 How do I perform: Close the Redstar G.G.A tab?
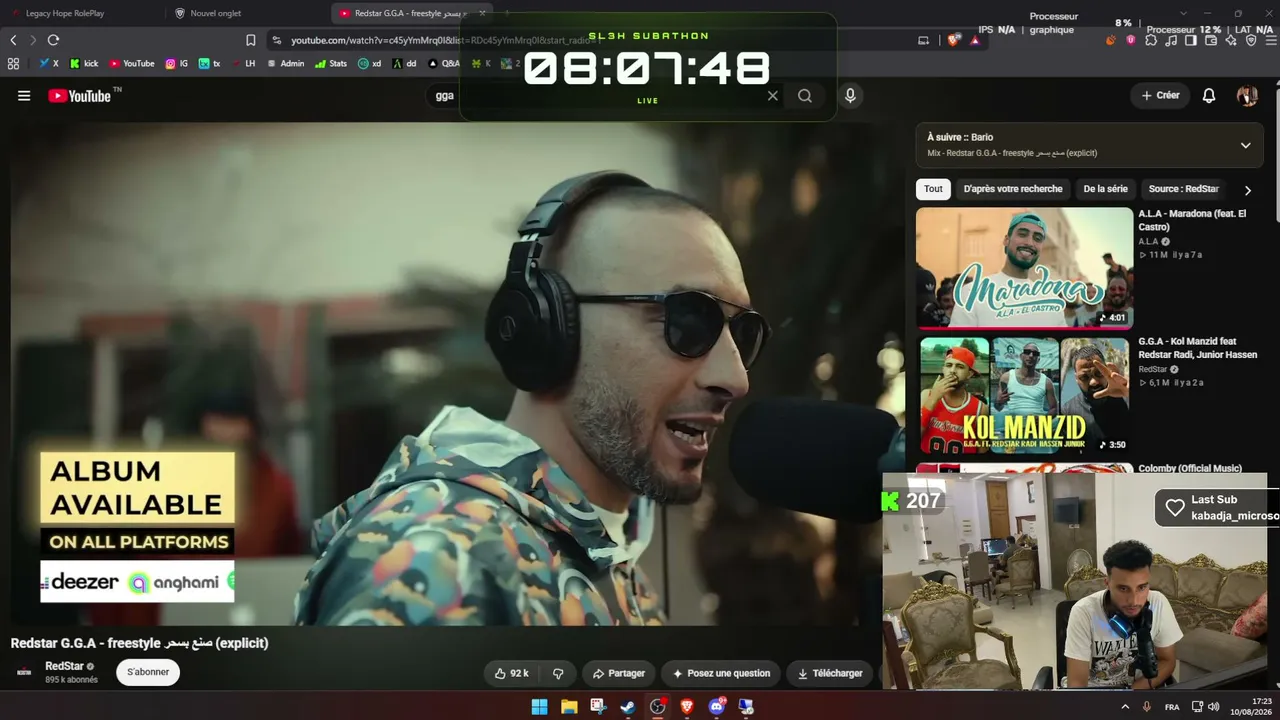click(x=482, y=13)
